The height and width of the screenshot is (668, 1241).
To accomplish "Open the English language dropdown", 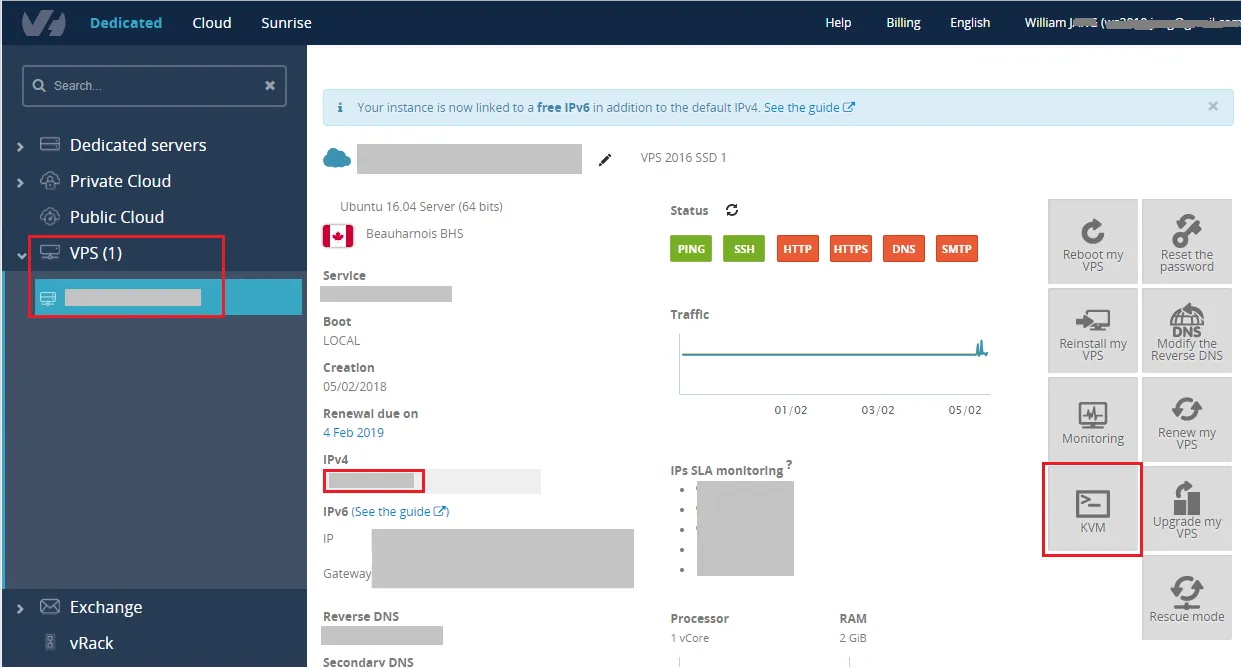I will tap(970, 22).
